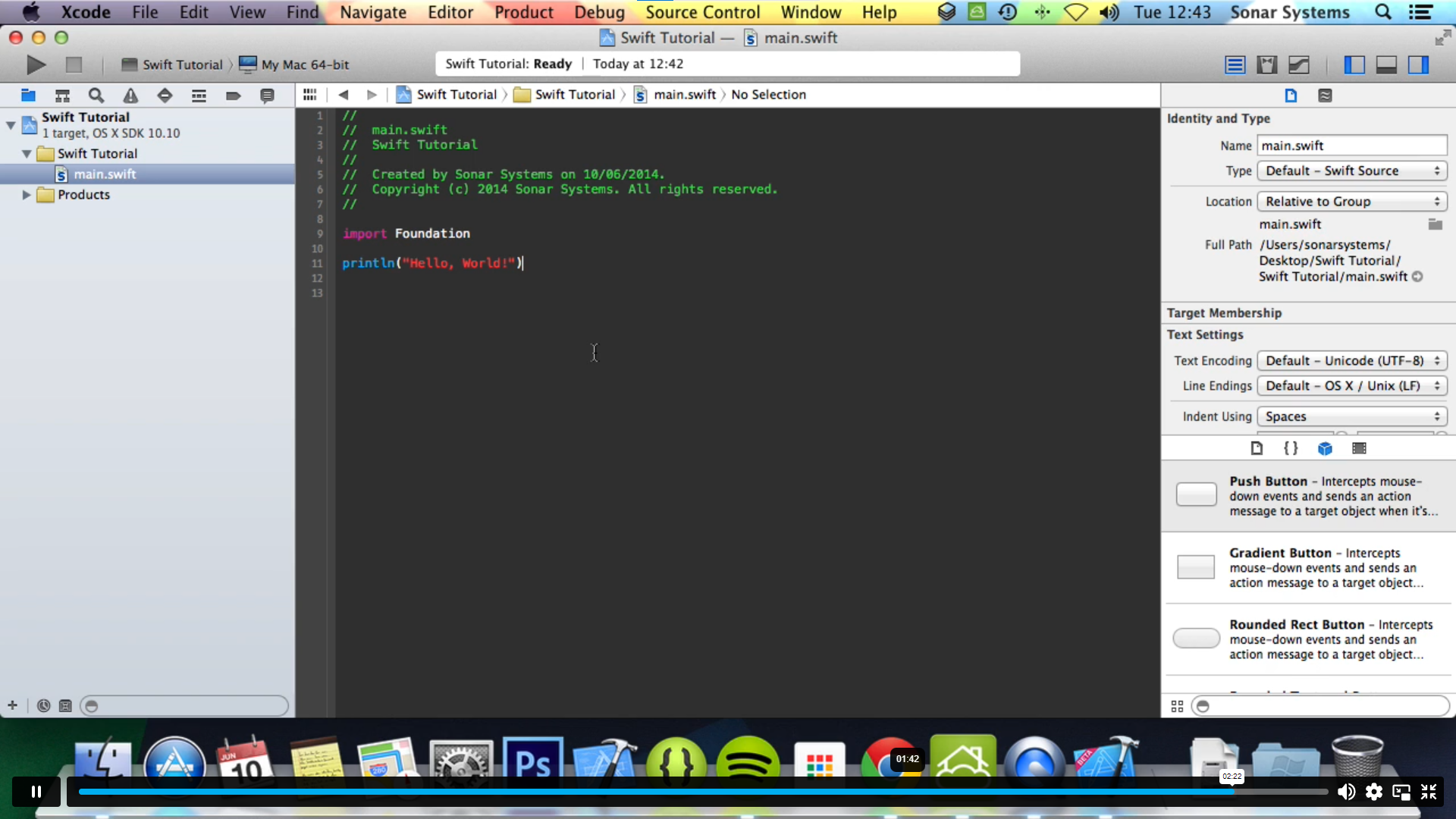Open the Source Control menu
This screenshot has height=819, width=1456.
702,12
